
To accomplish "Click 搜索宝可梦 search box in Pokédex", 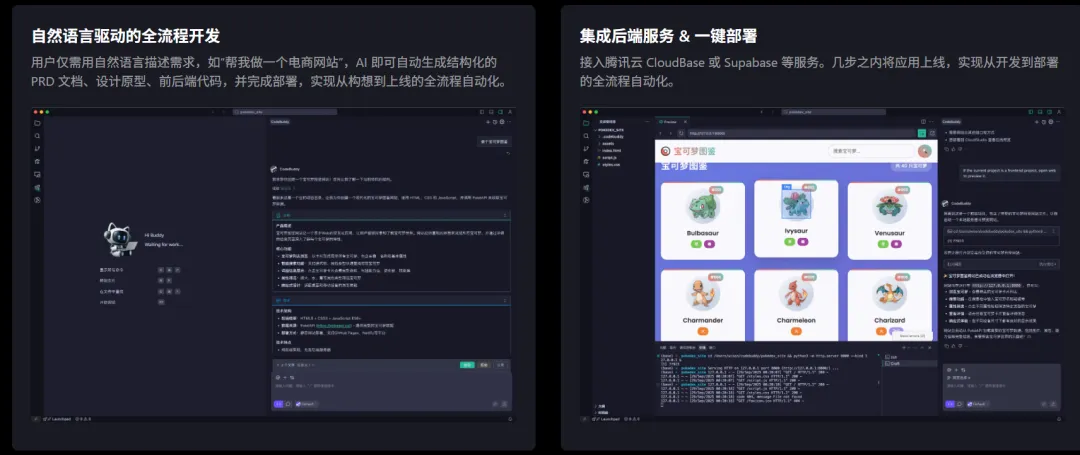I will (x=871, y=151).
